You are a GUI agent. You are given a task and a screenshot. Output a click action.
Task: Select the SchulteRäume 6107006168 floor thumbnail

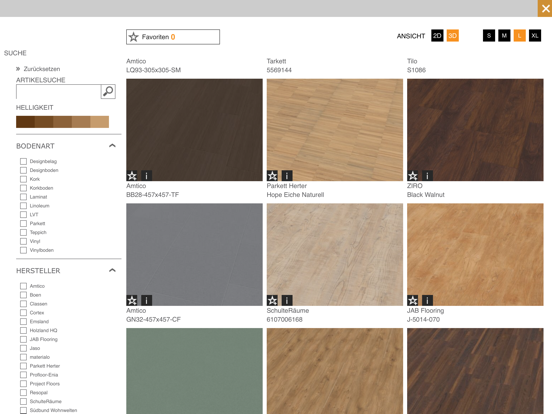click(335, 371)
